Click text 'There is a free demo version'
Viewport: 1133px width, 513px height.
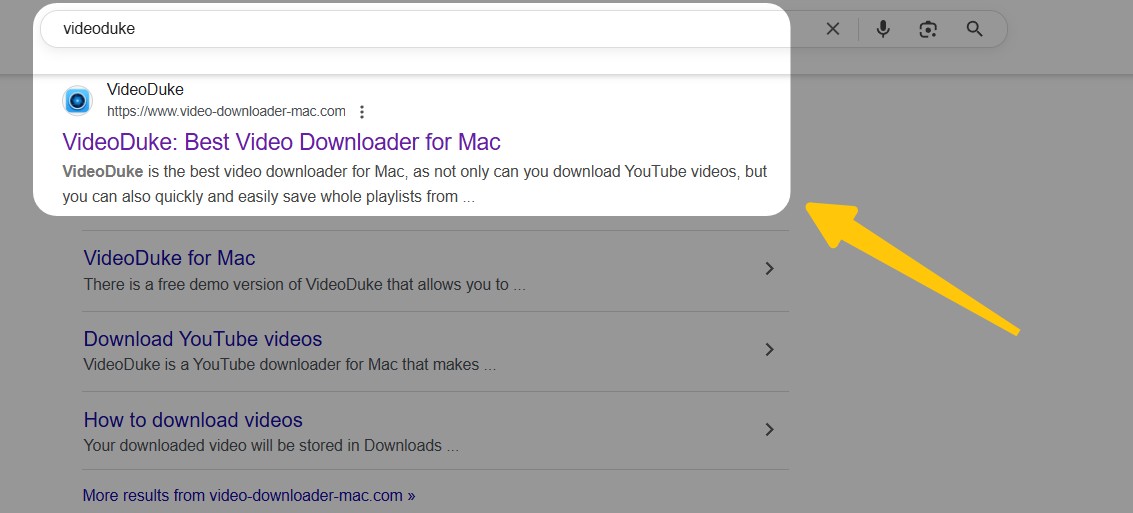pos(304,285)
